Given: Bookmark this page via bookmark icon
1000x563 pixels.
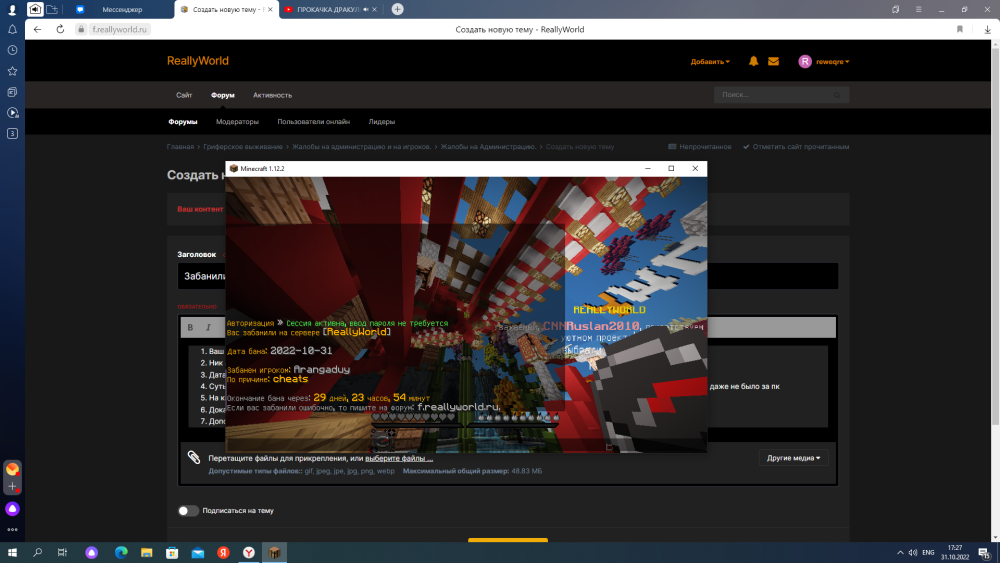Looking at the screenshot, I should (959, 29).
